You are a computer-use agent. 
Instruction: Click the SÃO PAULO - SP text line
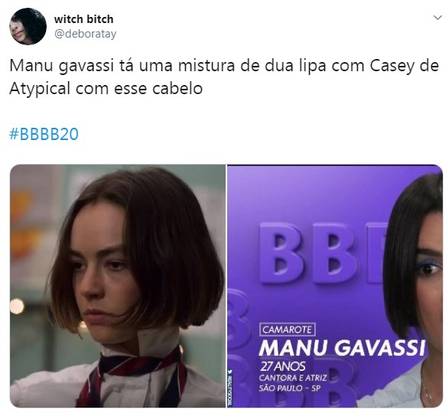pyautogui.click(x=289, y=388)
